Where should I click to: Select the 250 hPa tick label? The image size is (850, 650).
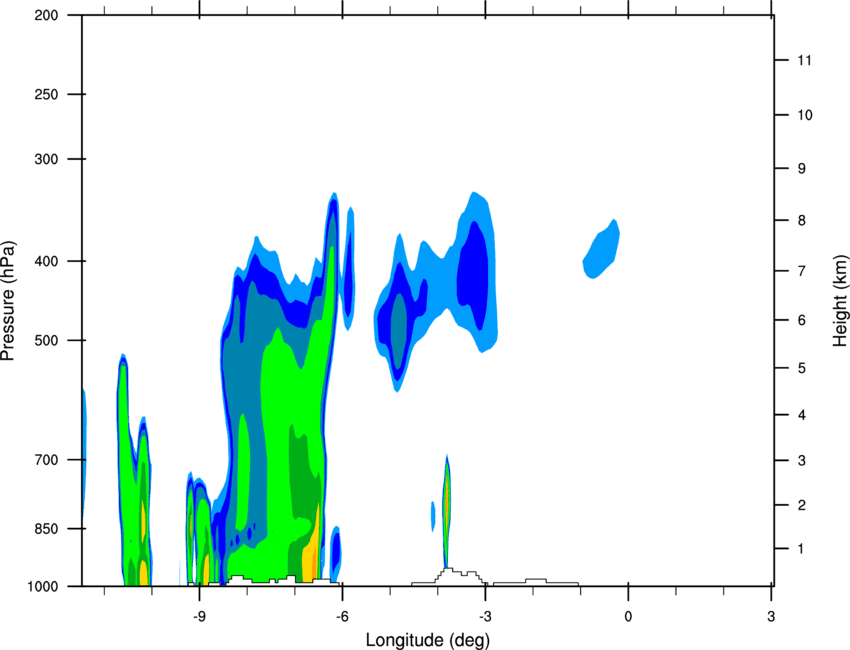point(47,94)
